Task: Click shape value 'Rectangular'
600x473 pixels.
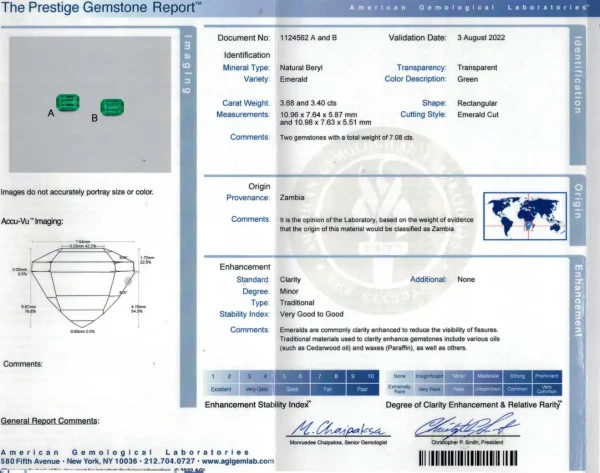Action: click(x=477, y=103)
